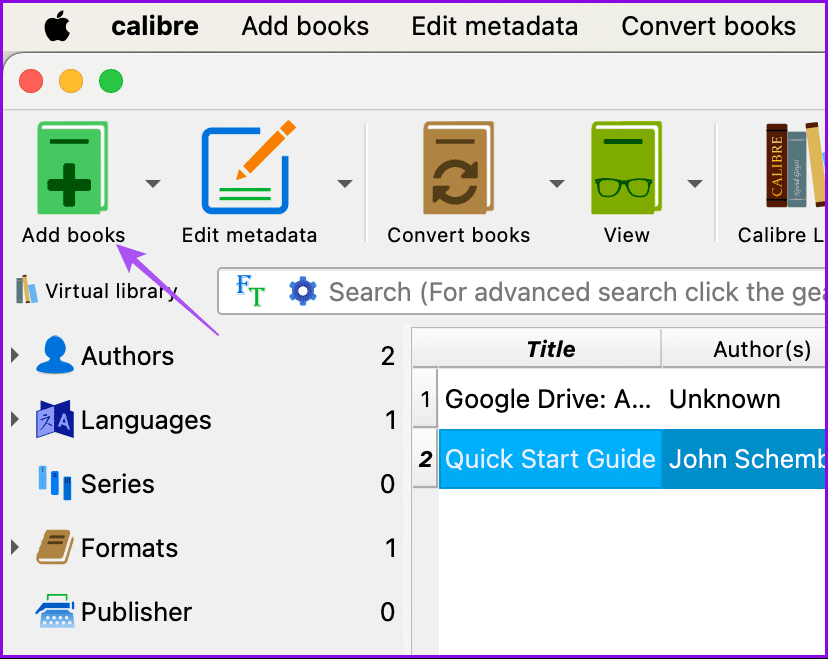Open the Calibre Library icon
Screen dimensions: 828x659
click(x=790, y=168)
